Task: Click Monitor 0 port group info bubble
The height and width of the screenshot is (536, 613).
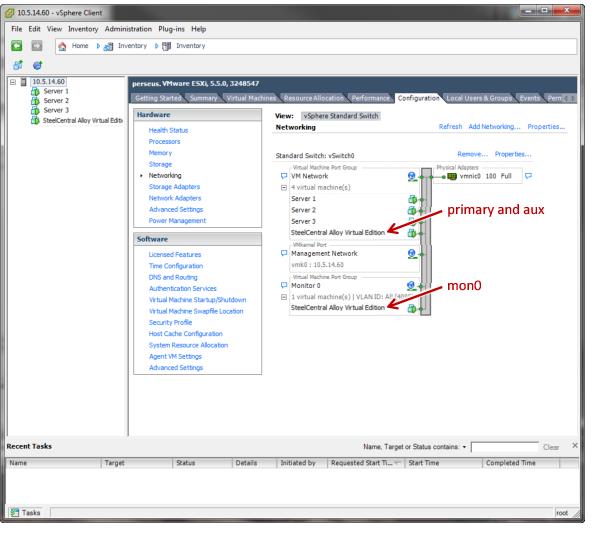Action: (284, 285)
